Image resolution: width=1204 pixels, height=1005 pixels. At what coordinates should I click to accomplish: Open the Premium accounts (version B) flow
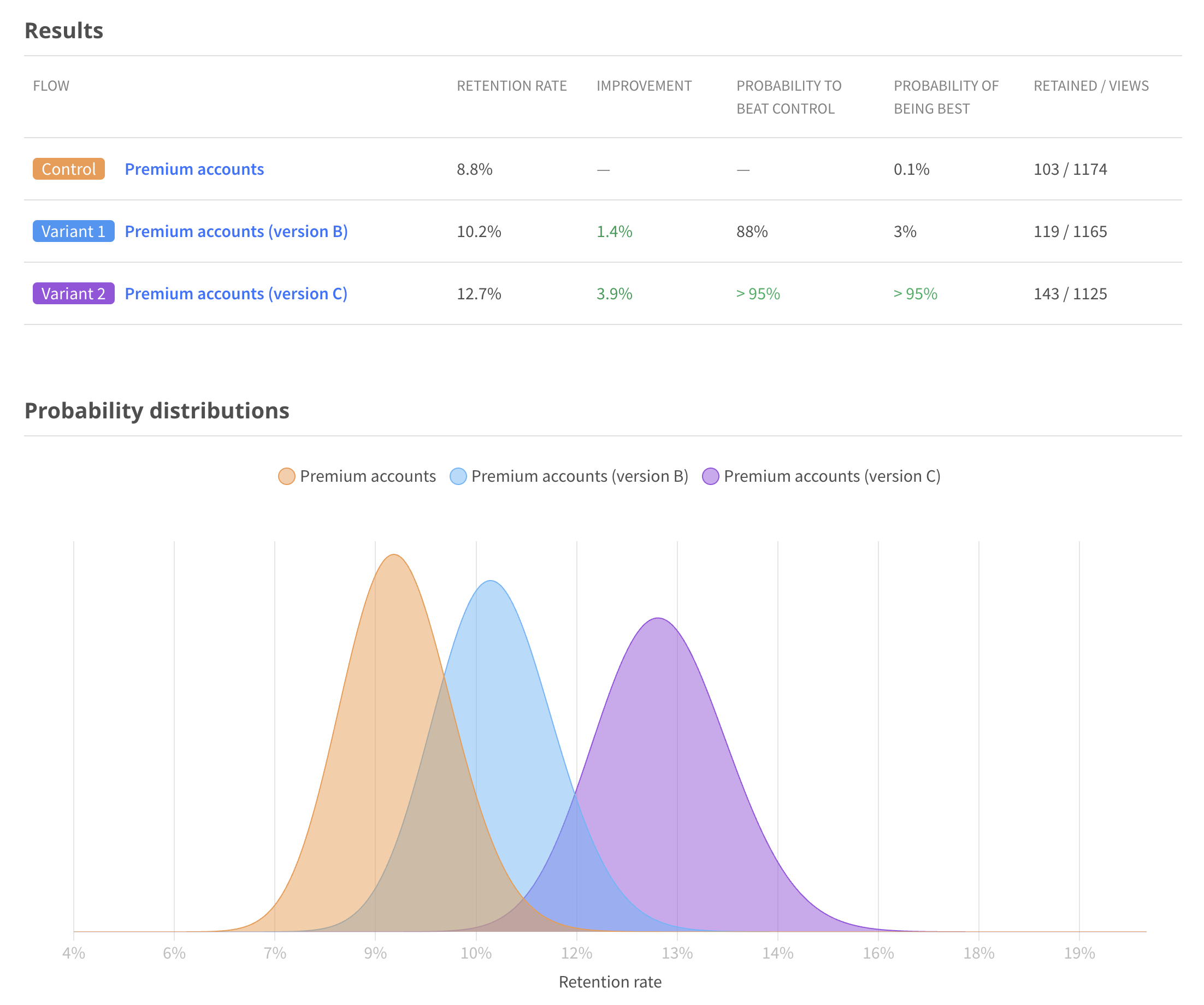[x=236, y=231]
